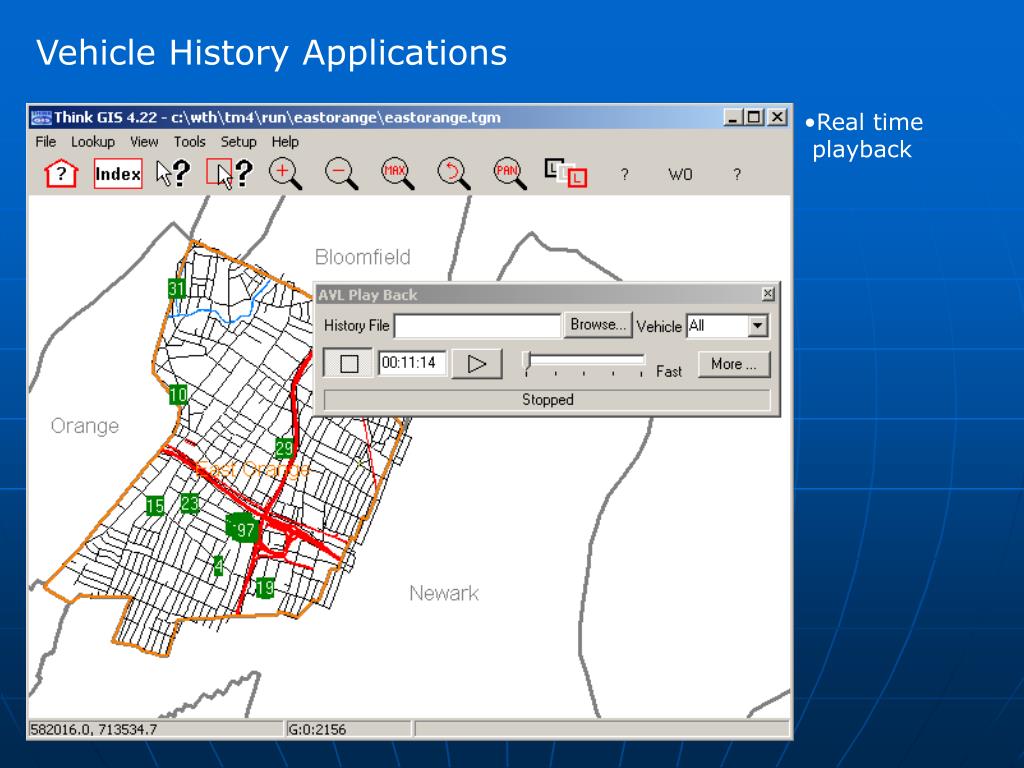Screen dimensions: 1024x768
Task: Click the More... button in AVL Play Back
Action: coord(734,364)
